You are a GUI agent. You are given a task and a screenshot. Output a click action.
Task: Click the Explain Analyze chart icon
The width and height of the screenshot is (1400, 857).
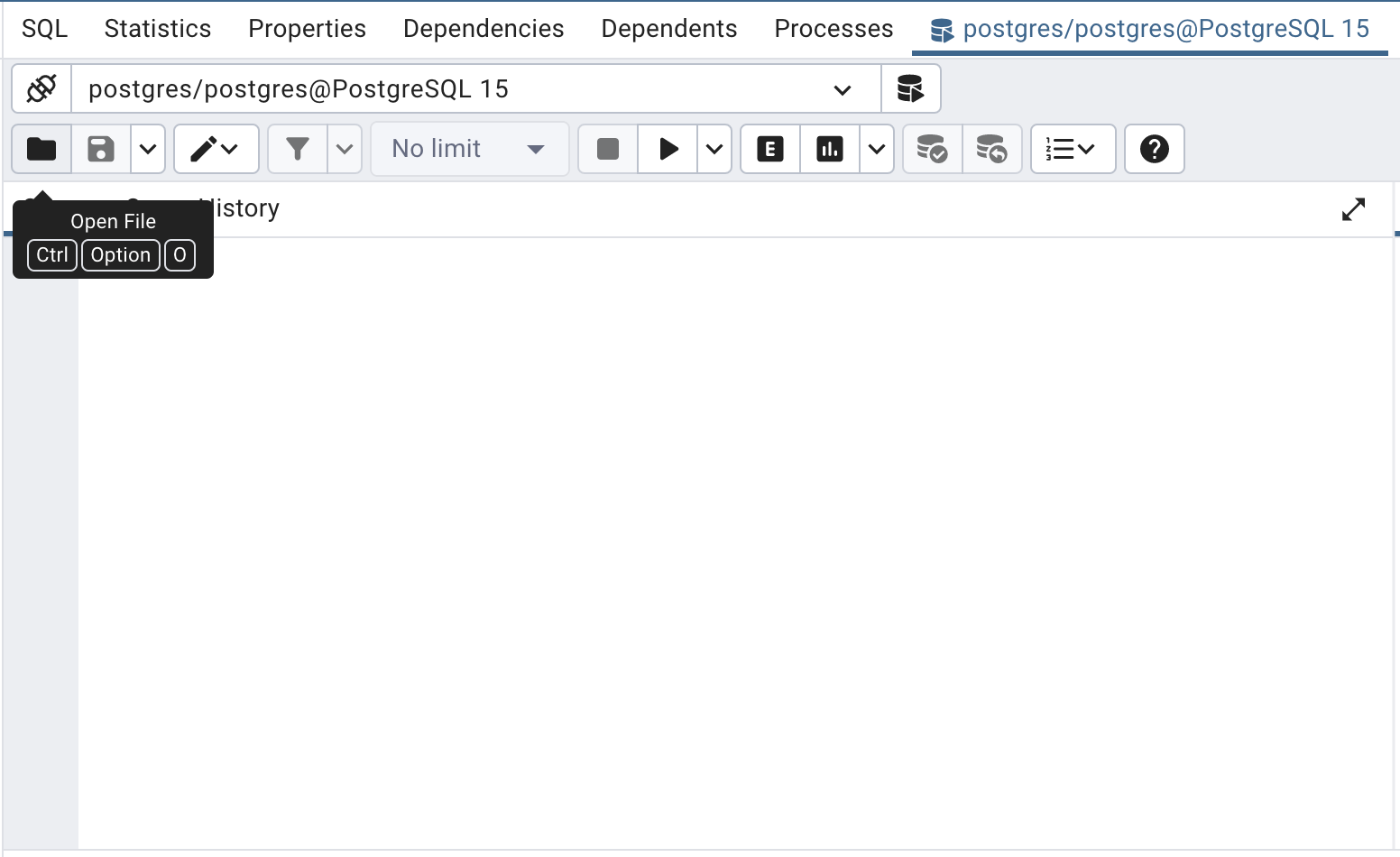point(830,149)
